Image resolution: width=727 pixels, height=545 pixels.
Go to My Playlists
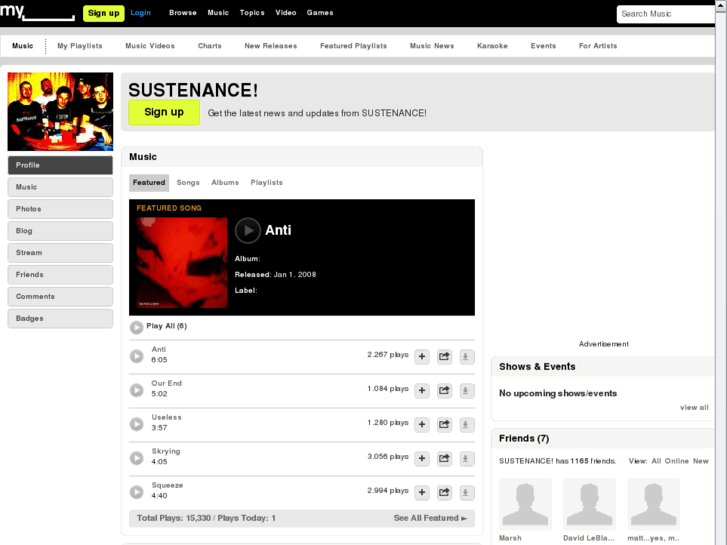click(x=80, y=46)
